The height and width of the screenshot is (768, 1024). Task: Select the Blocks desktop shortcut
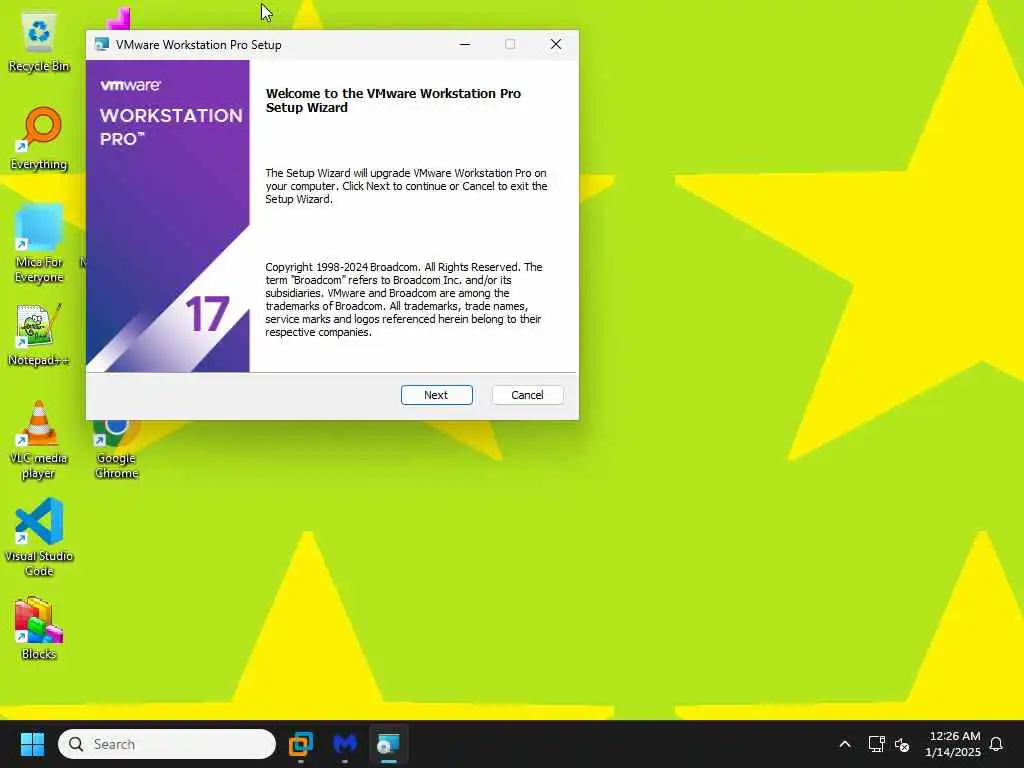[39, 628]
